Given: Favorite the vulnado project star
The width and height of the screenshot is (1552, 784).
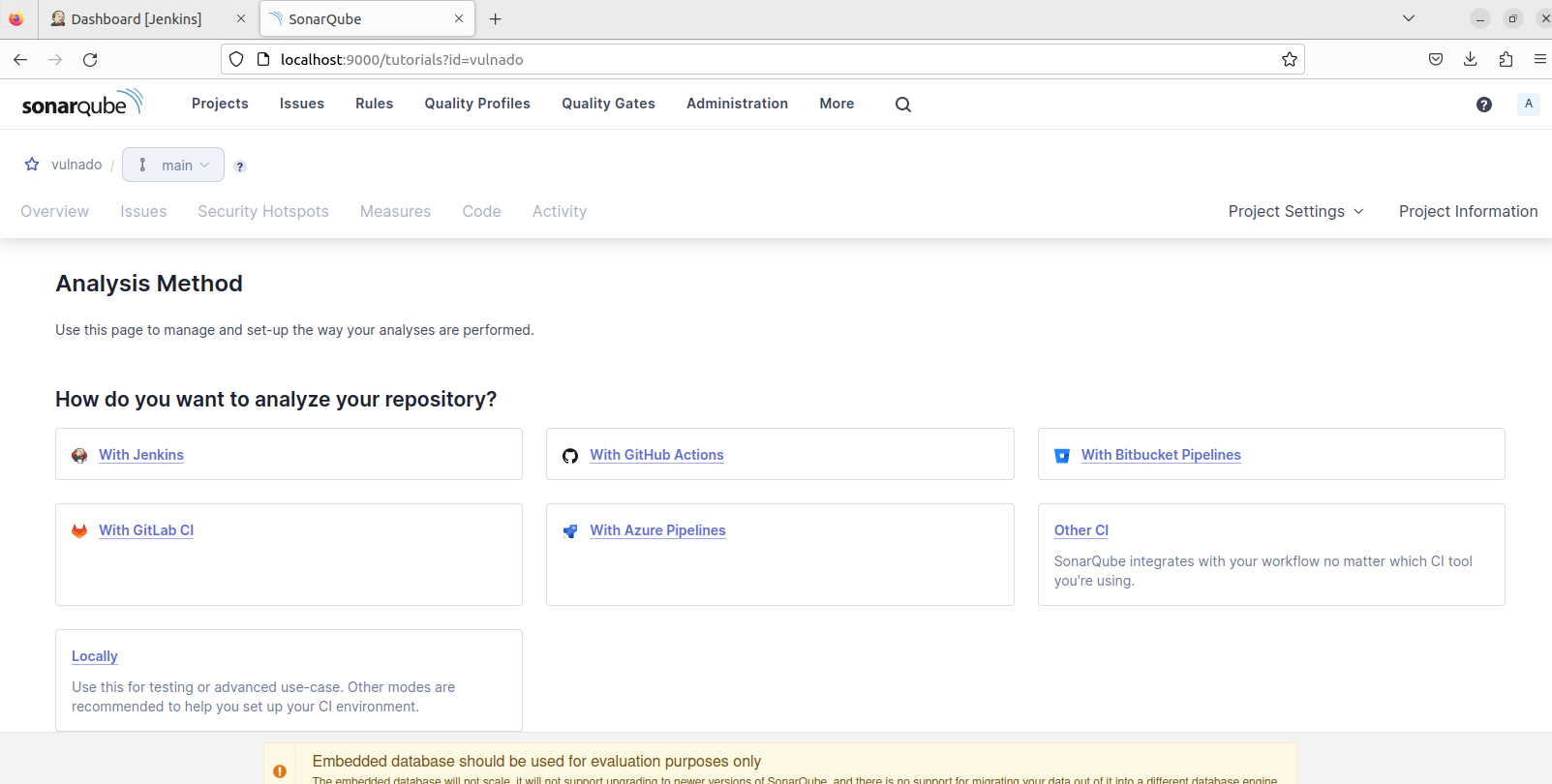Looking at the screenshot, I should click(x=32, y=165).
